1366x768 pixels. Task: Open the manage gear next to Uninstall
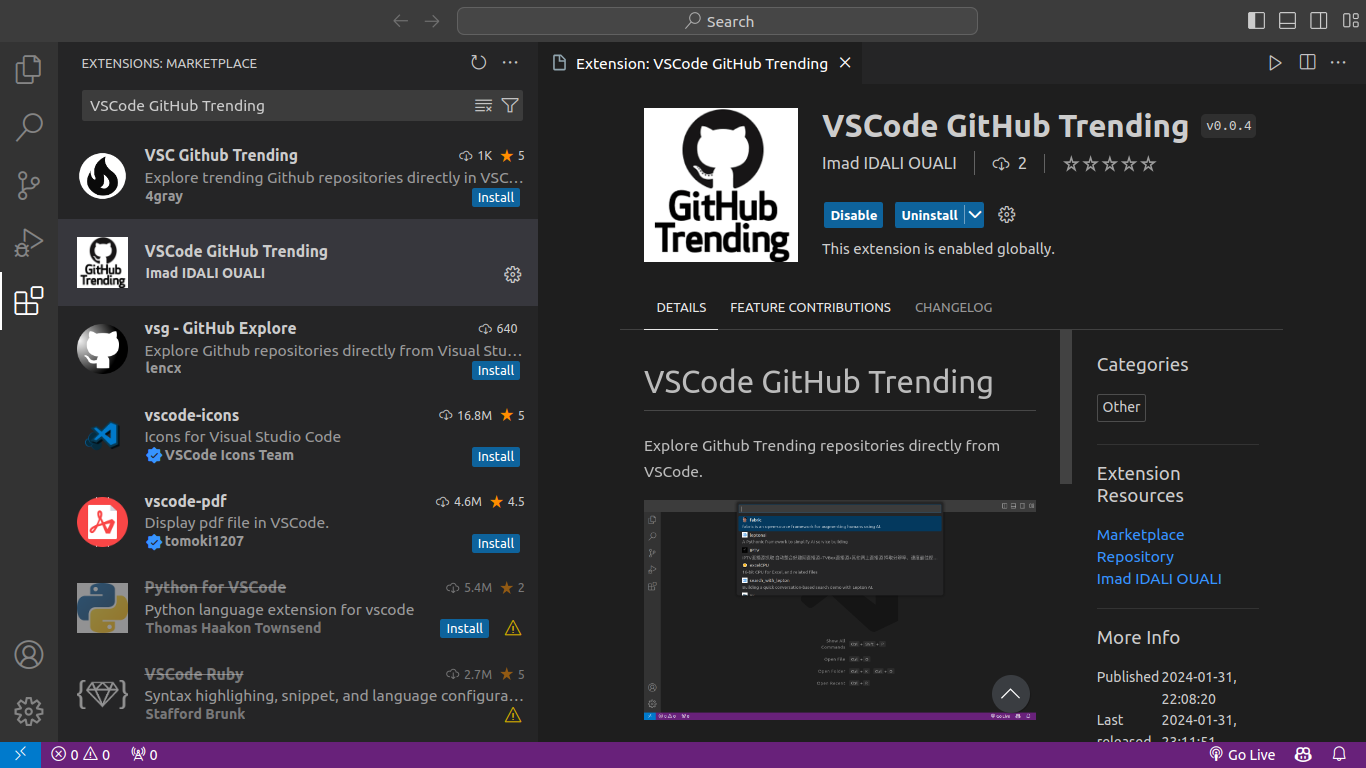[x=1007, y=215]
